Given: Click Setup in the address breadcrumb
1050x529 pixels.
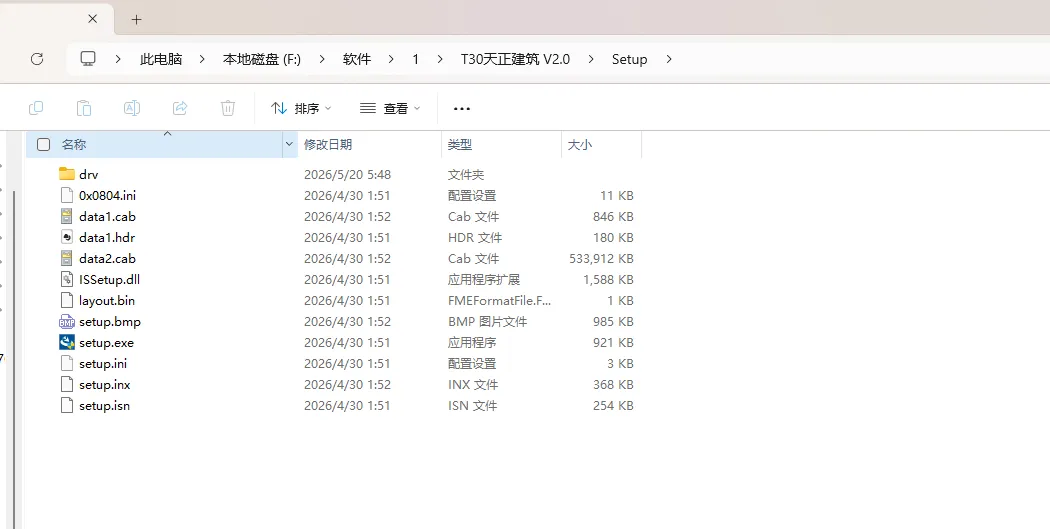Looking at the screenshot, I should (629, 59).
